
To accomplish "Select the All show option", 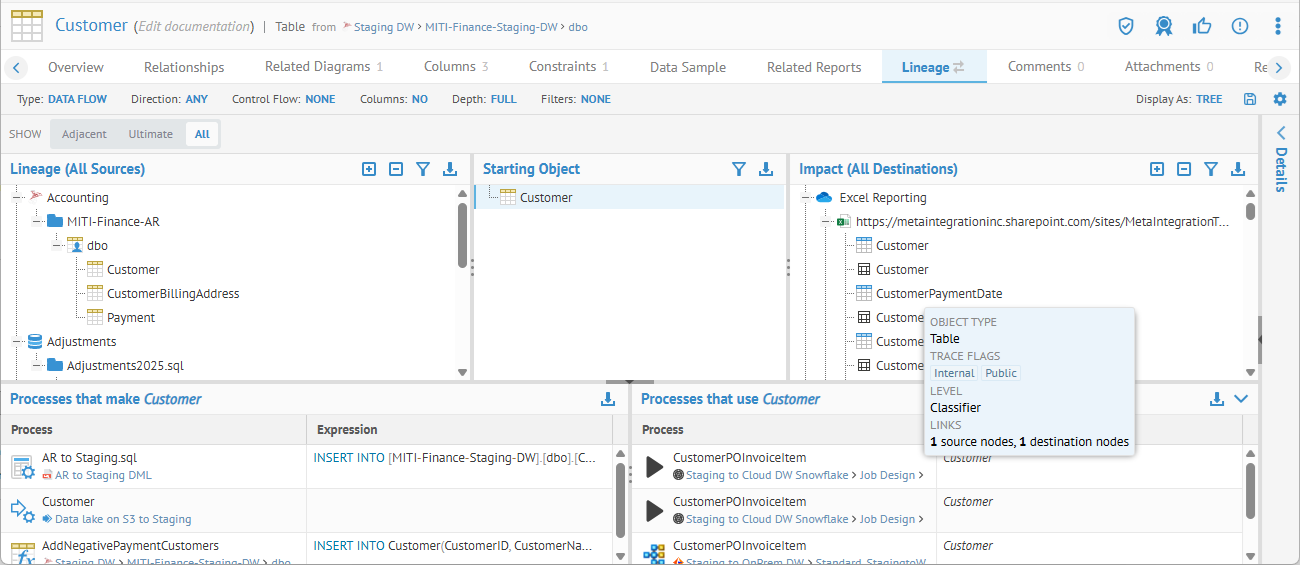I will (202, 134).
